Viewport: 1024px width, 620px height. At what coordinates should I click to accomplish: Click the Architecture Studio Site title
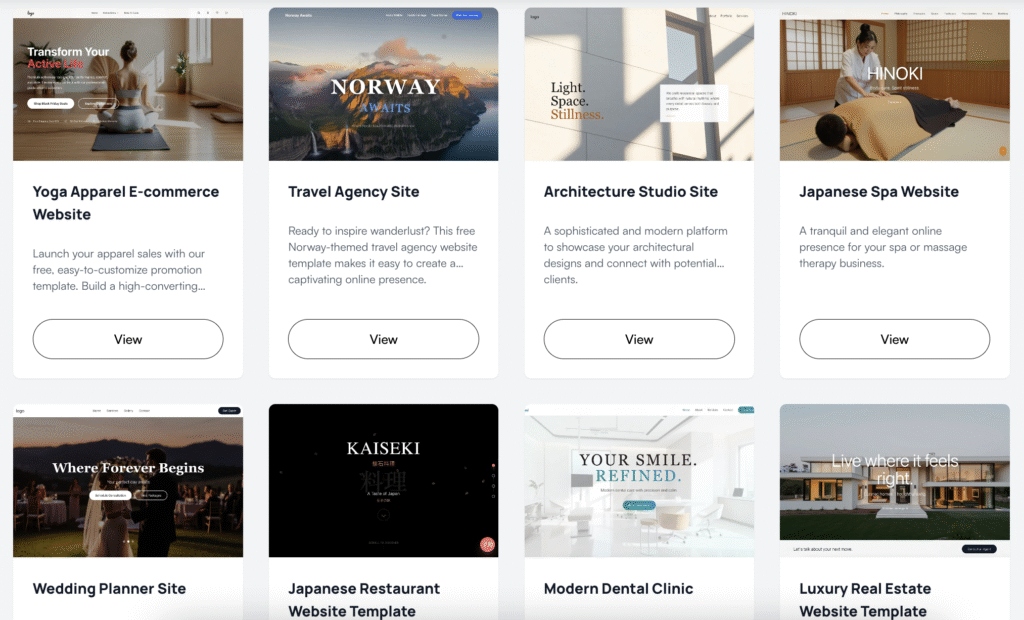(x=630, y=191)
